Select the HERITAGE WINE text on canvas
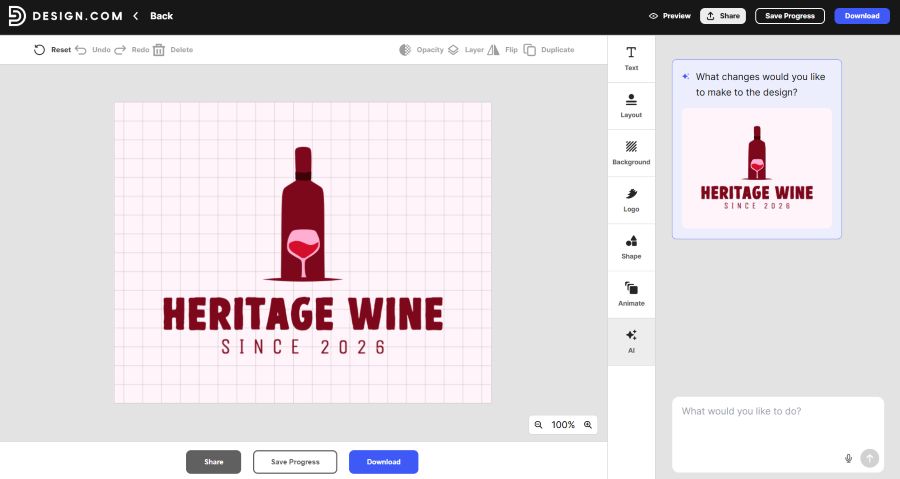This screenshot has height=479, width=900. (303, 314)
